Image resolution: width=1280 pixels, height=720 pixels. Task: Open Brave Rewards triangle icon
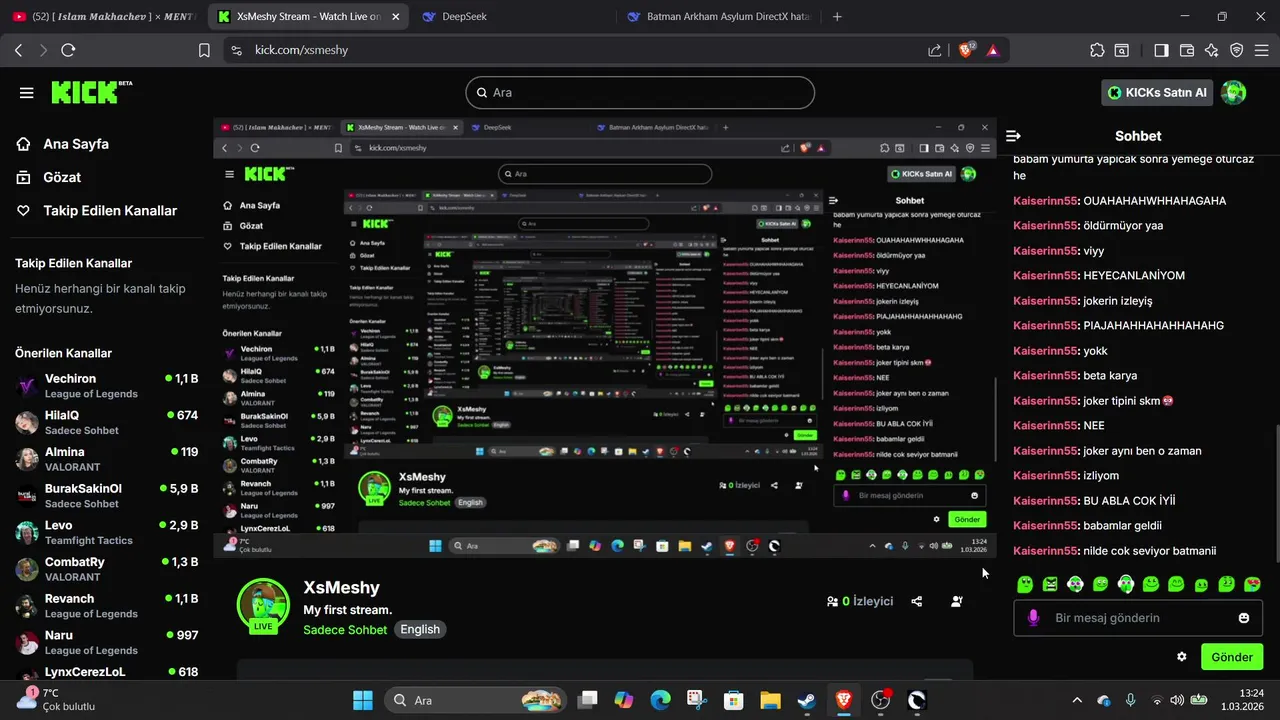coord(993,50)
